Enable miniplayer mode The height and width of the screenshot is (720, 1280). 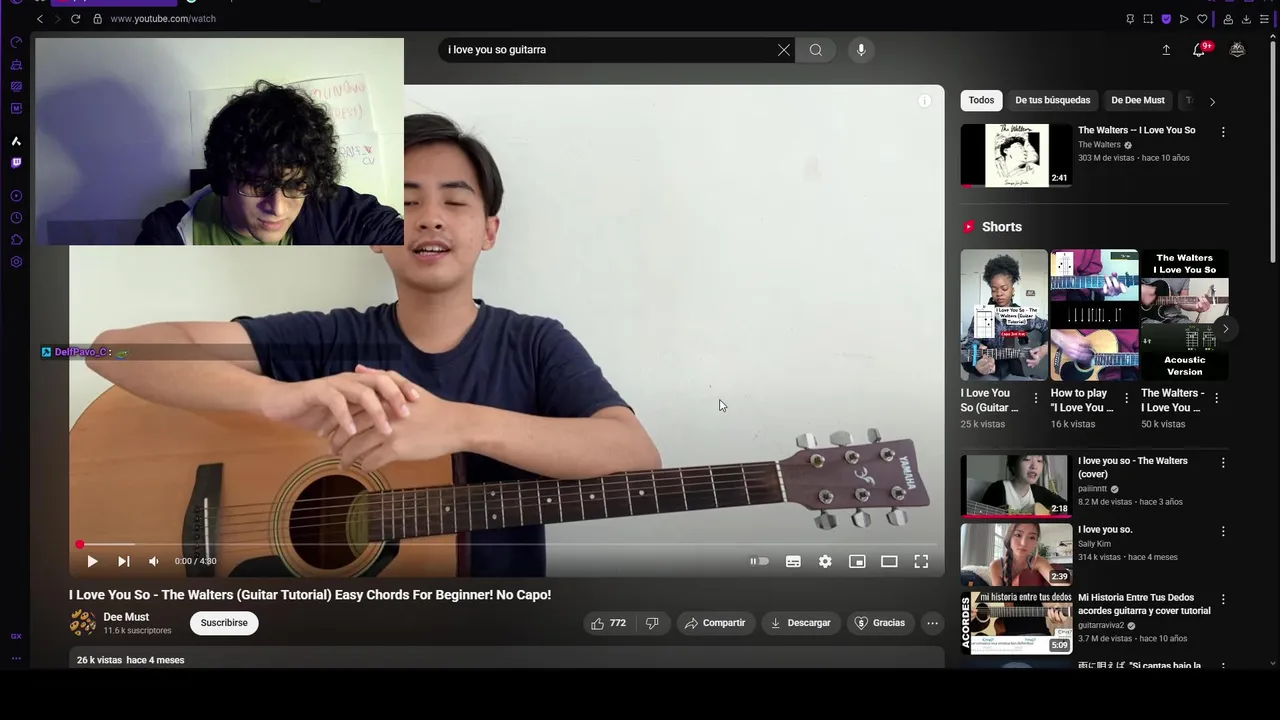(857, 562)
